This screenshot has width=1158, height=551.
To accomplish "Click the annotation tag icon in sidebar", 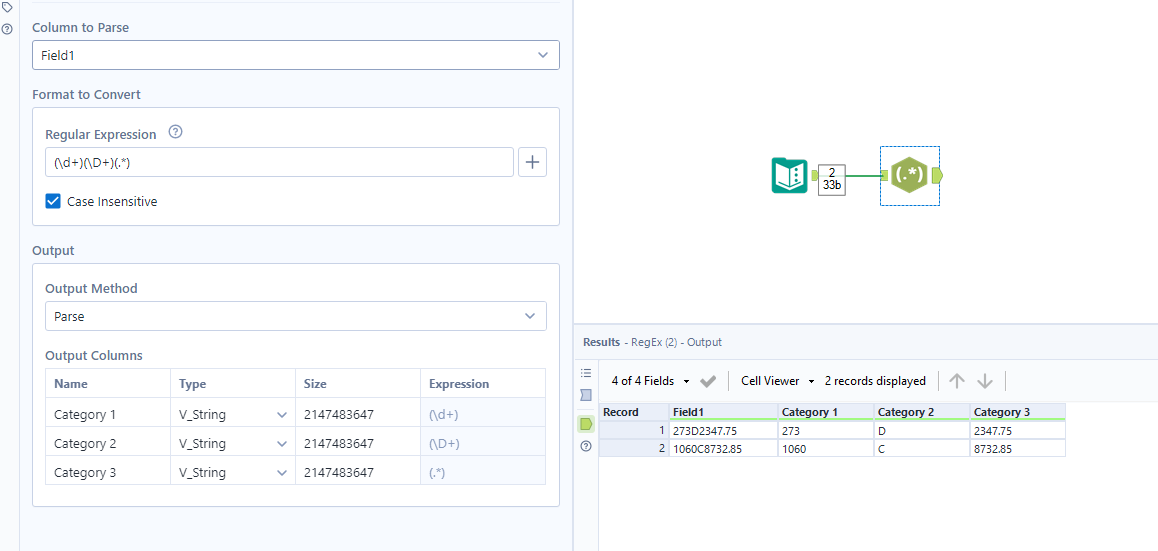I will pos(7,7).
